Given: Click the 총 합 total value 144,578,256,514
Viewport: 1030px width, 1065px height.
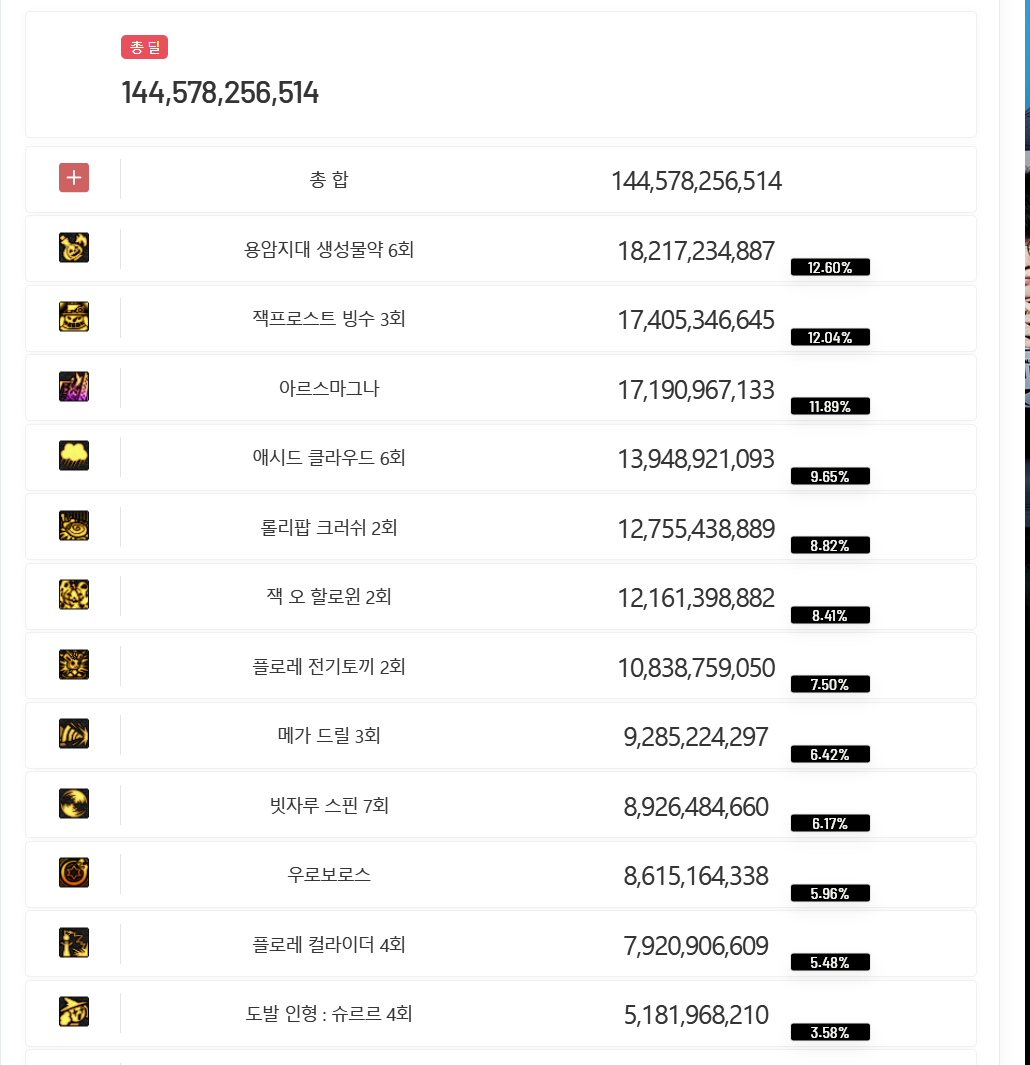Looking at the screenshot, I should [x=696, y=181].
